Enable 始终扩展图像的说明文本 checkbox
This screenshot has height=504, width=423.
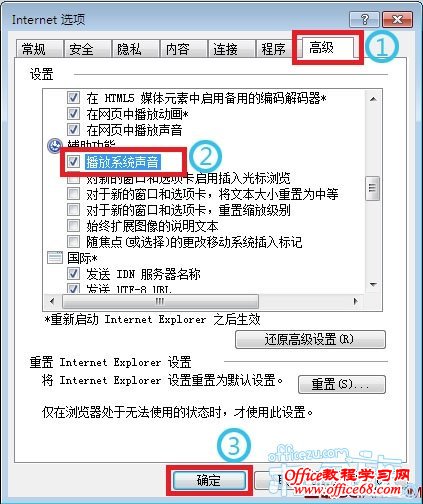[73, 226]
